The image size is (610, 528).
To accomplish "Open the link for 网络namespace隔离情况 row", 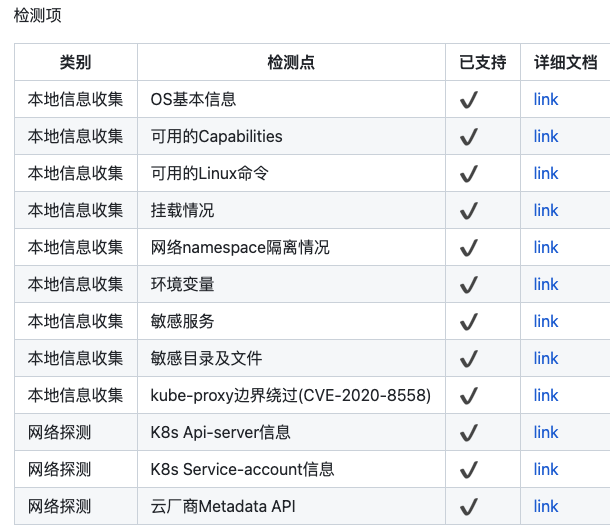I will tap(545, 247).
